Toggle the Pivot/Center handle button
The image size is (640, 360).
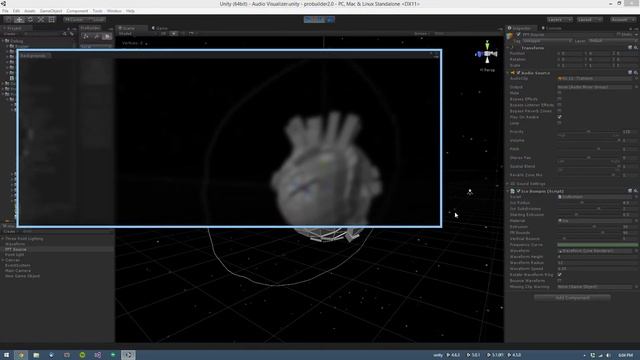[x=74, y=20]
